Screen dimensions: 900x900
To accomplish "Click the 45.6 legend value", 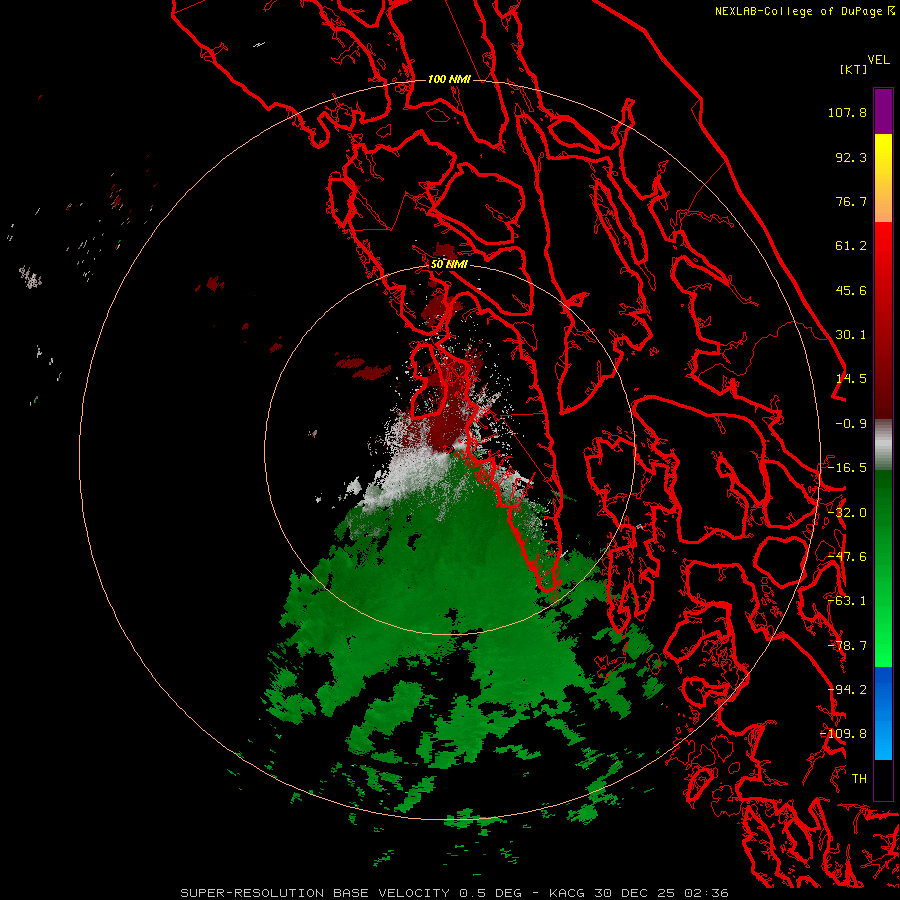I will (x=851, y=290).
